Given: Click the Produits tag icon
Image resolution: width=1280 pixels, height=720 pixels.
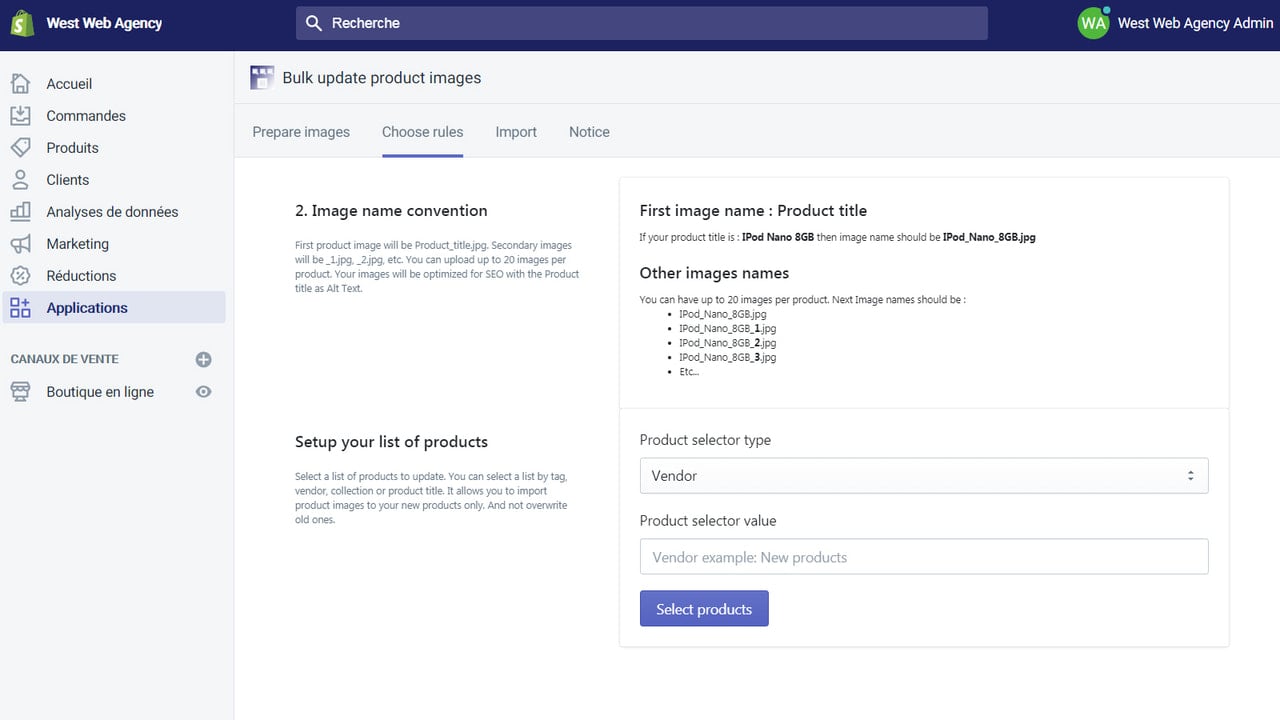Looking at the screenshot, I should [20, 147].
